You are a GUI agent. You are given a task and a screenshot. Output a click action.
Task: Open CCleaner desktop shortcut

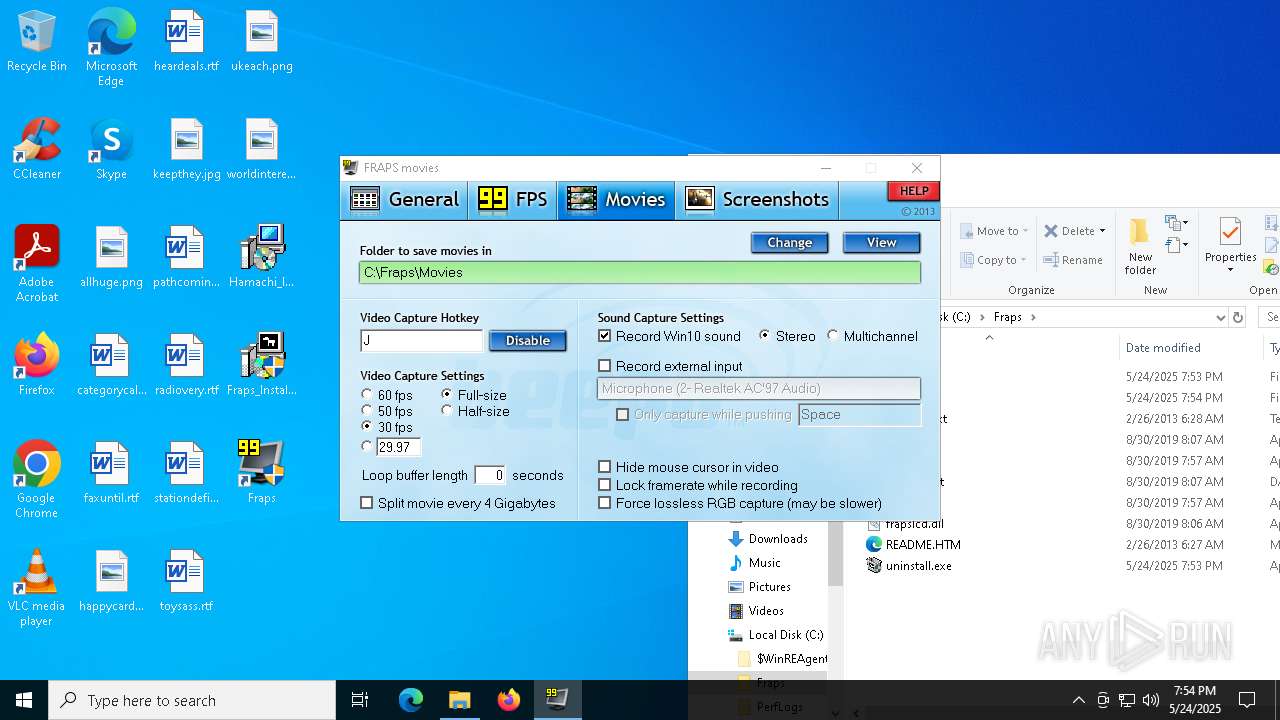37,150
